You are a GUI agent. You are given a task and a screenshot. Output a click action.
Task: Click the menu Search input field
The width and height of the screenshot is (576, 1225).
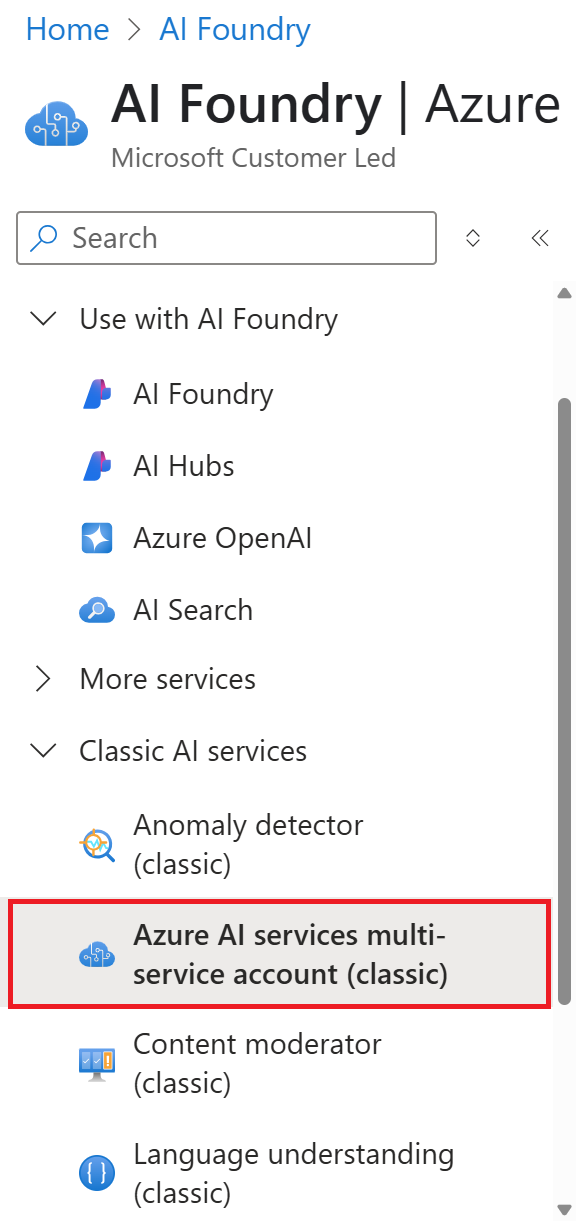point(227,238)
